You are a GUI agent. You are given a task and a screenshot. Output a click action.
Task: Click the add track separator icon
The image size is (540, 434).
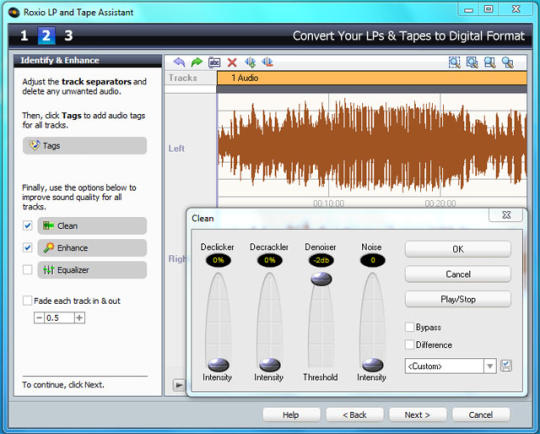(250, 62)
